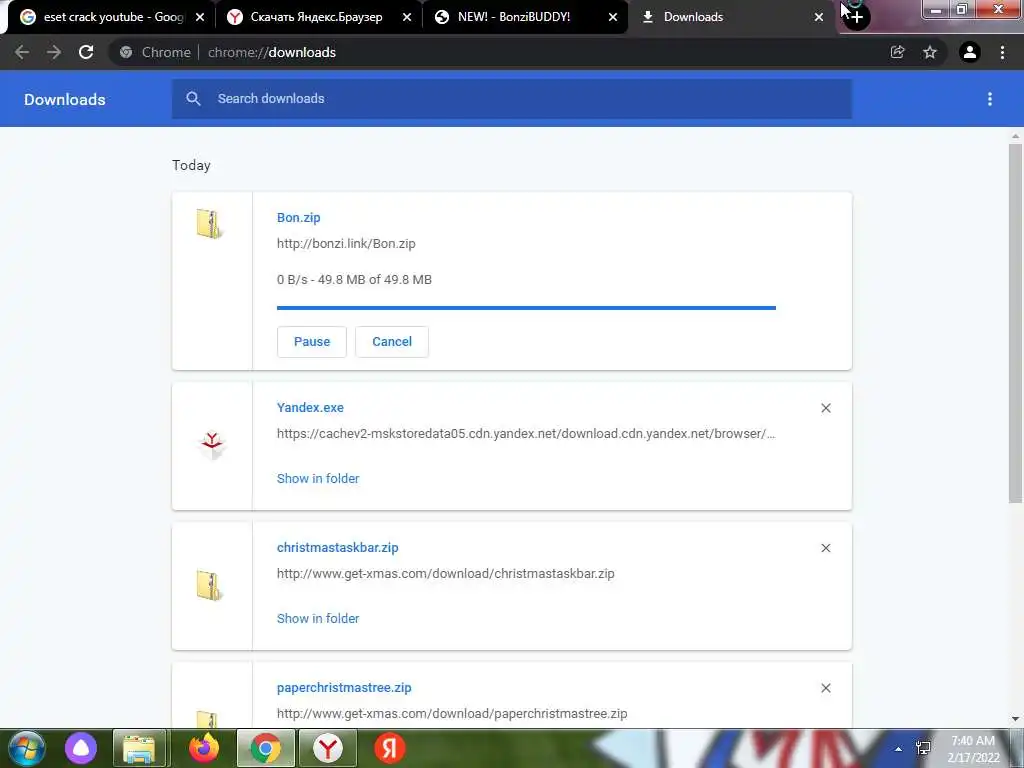This screenshot has width=1024, height=768.
Task: Click the Today date heading
Action: pos(191,165)
